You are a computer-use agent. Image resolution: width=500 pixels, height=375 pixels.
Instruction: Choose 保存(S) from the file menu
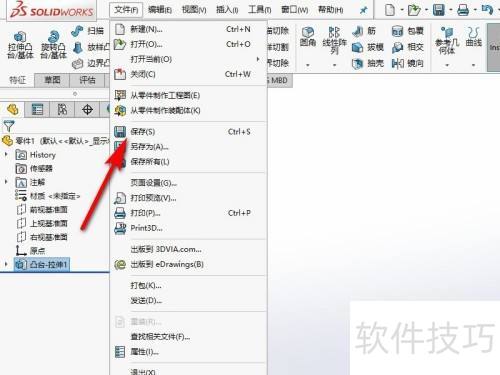pyautogui.click(x=188, y=132)
